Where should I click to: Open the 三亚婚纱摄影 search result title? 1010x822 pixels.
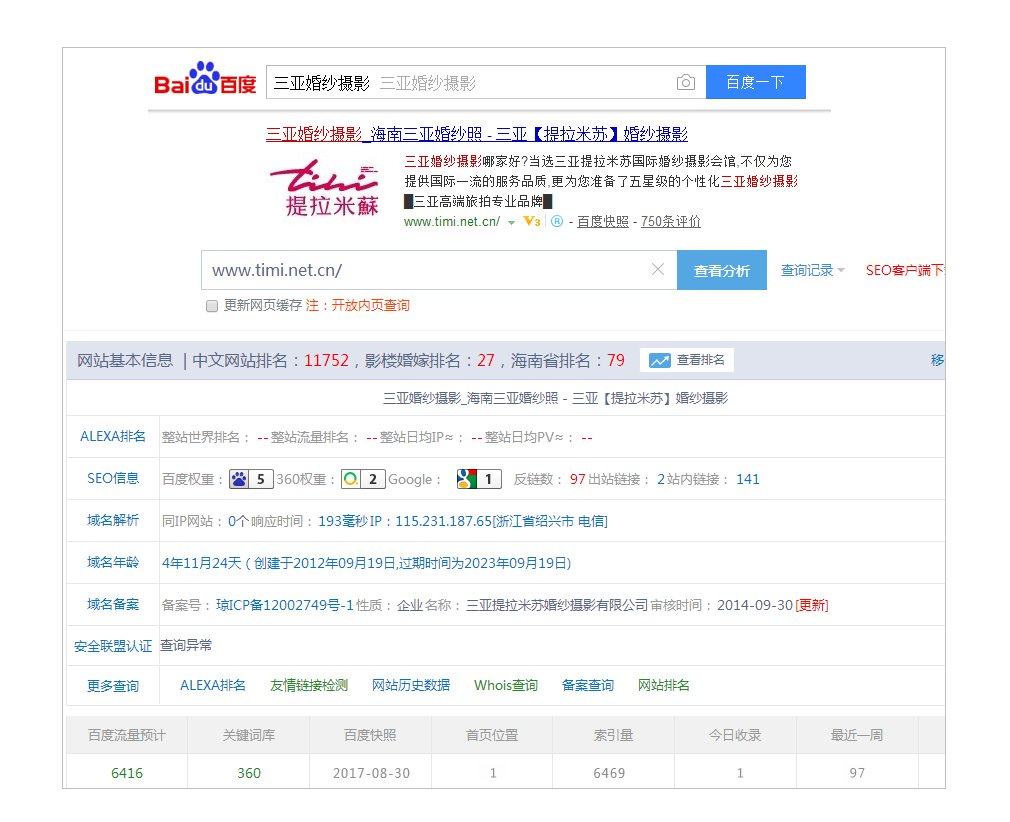(x=477, y=134)
